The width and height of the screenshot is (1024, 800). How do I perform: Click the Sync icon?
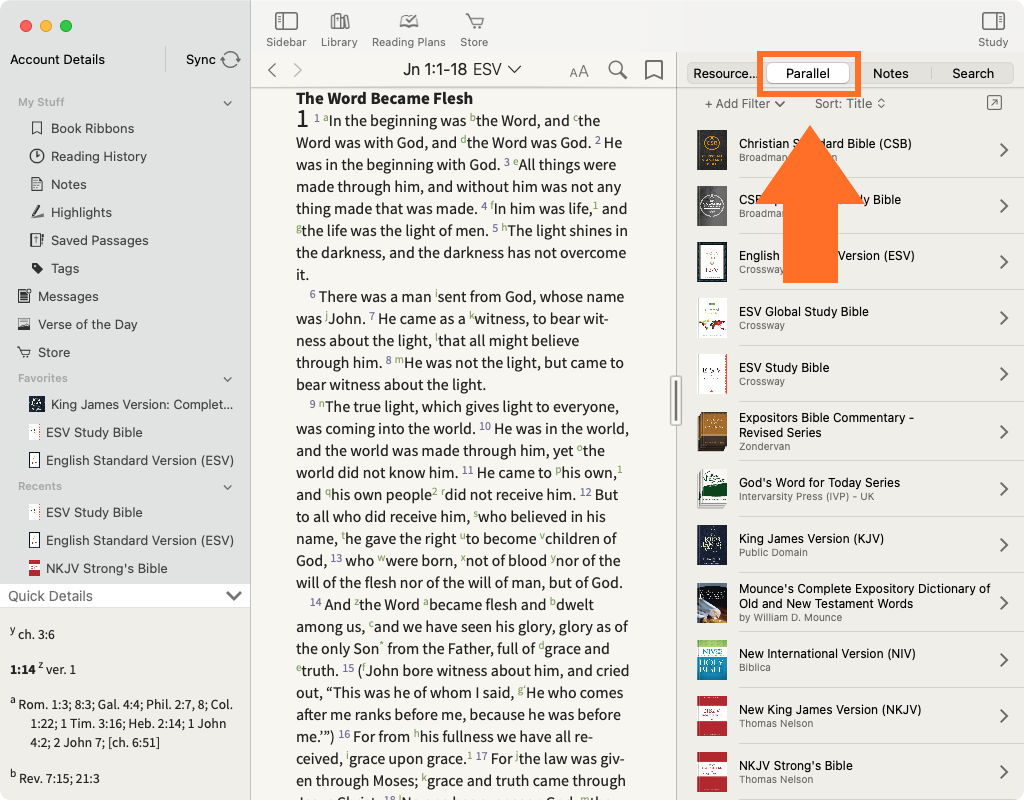[x=231, y=60]
